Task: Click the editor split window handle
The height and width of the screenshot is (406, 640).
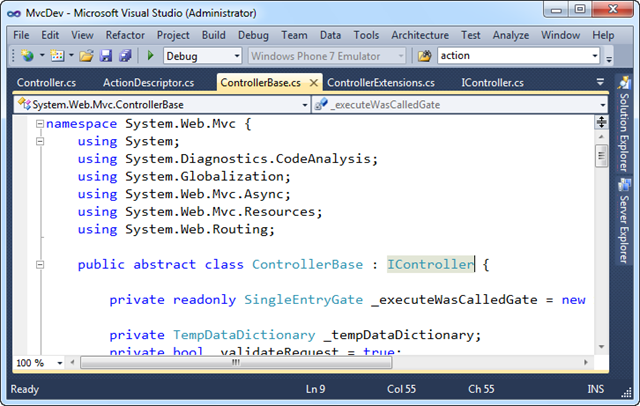Action: point(601,122)
